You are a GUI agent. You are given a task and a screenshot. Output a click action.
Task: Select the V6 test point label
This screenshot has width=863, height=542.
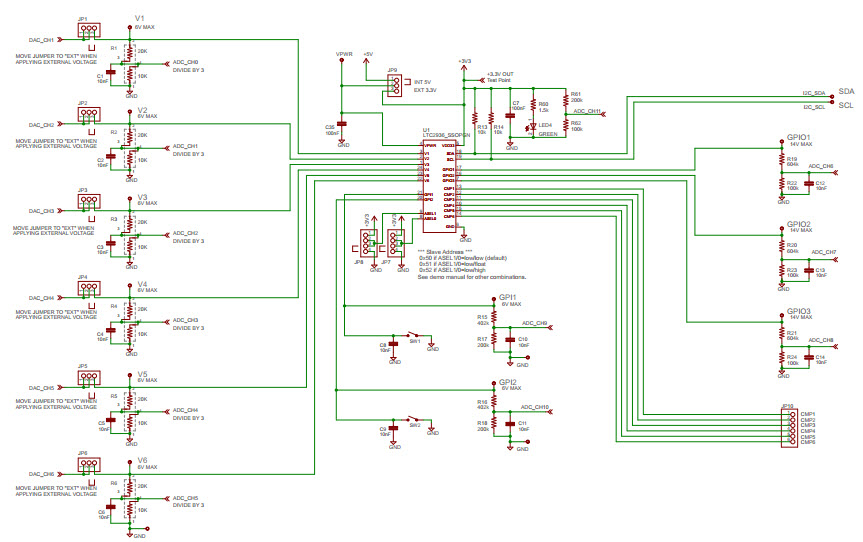pos(142,461)
